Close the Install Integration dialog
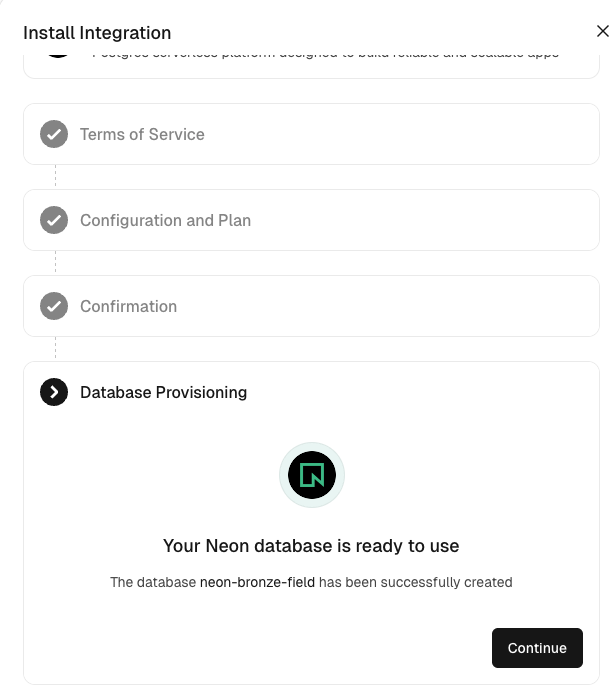Viewport: 609px width, 696px height. coord(602,32)
